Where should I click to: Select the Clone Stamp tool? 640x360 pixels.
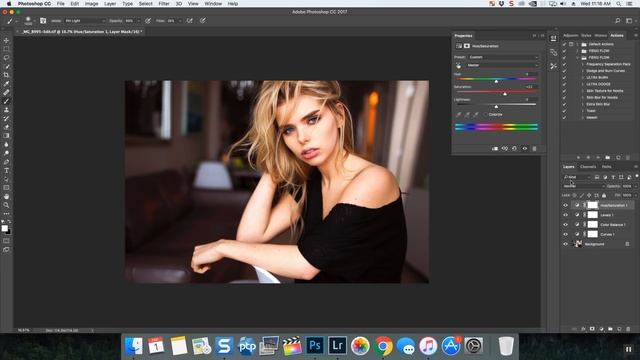pos(6,110)
